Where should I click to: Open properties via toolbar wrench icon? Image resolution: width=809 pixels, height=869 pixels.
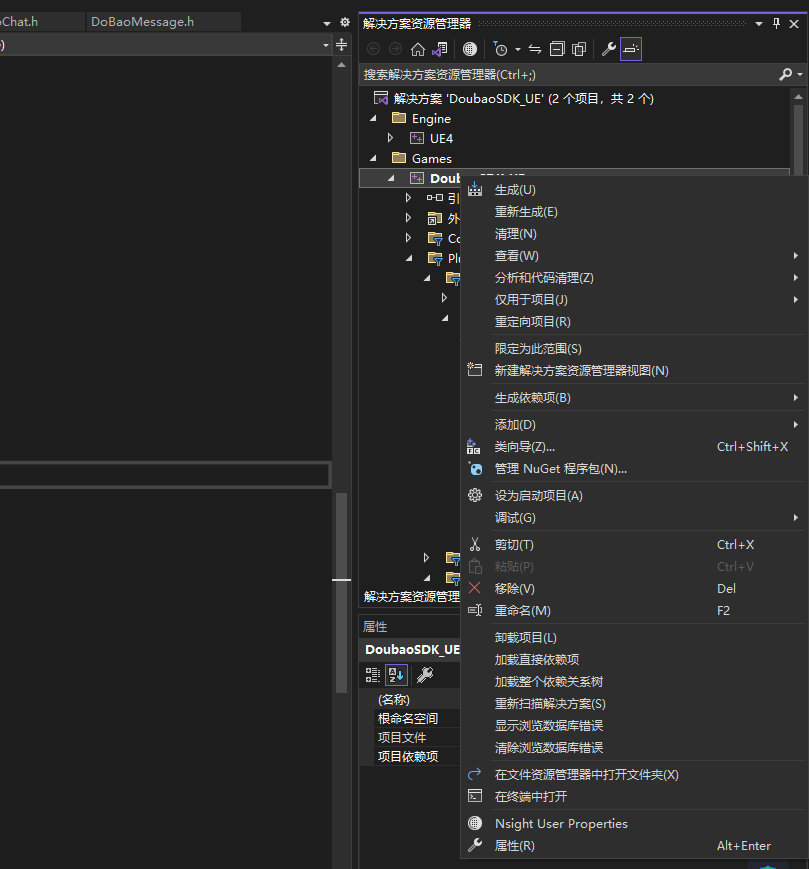coord(608,49)
